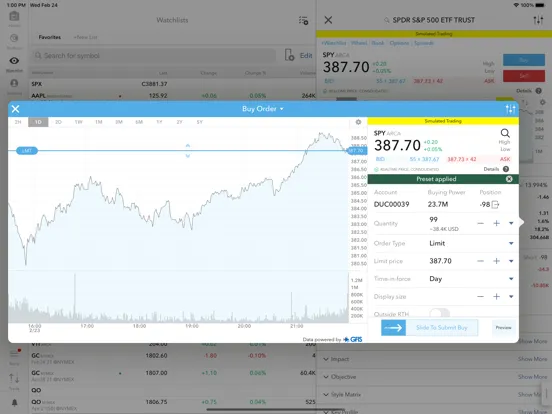Open Buy Order title dropdown
This screenshot has width=552, height=414.
coord(263,109)
